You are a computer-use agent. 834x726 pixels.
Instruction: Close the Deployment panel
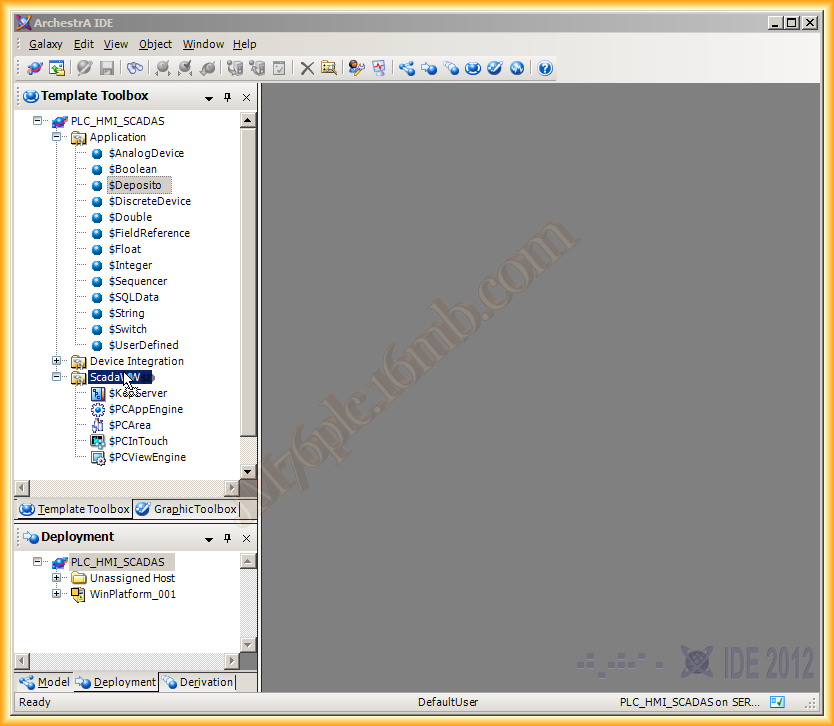click(246, 538)
